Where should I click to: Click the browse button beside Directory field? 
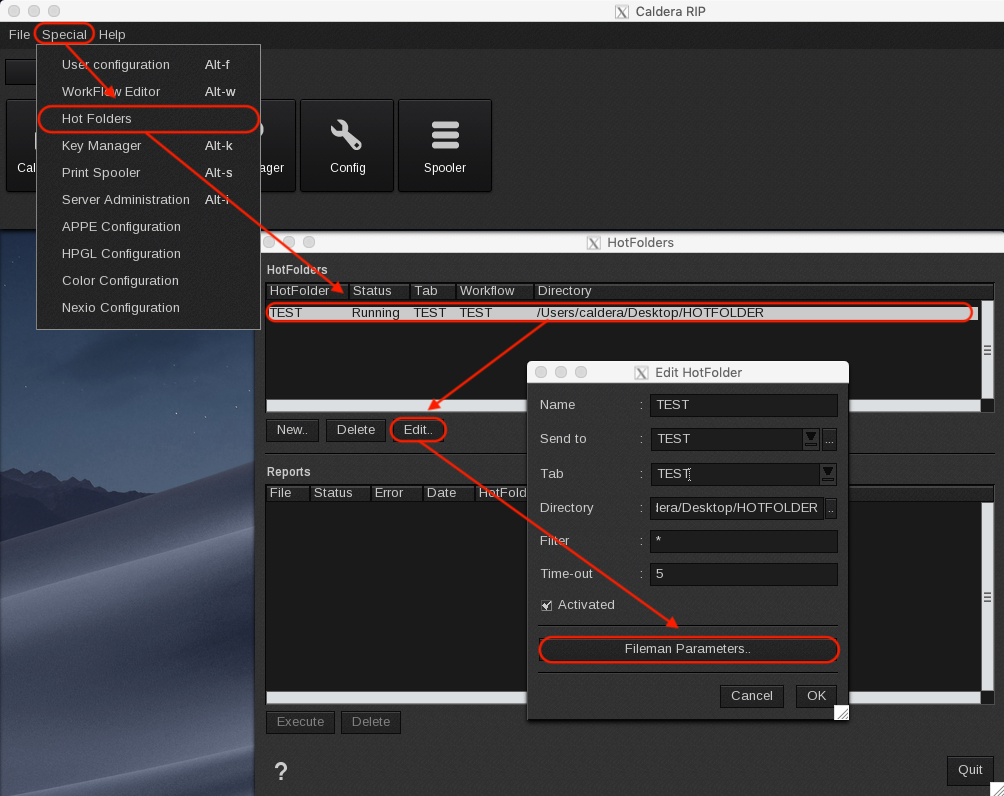click(x=830, y=508)
